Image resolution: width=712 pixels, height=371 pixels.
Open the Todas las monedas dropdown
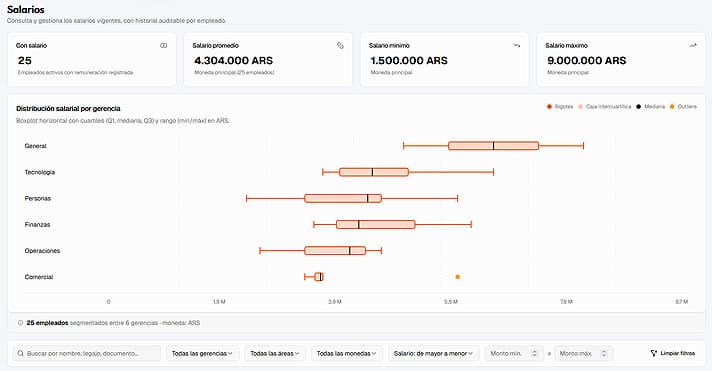[x=347, y=353]
